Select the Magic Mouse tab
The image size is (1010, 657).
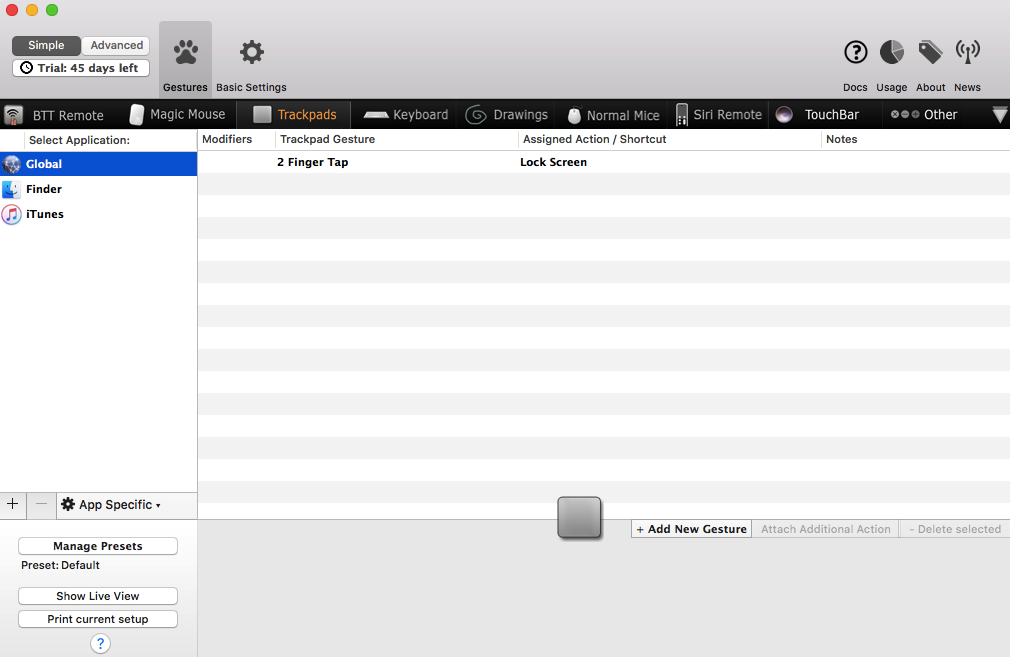pos(177,115)
